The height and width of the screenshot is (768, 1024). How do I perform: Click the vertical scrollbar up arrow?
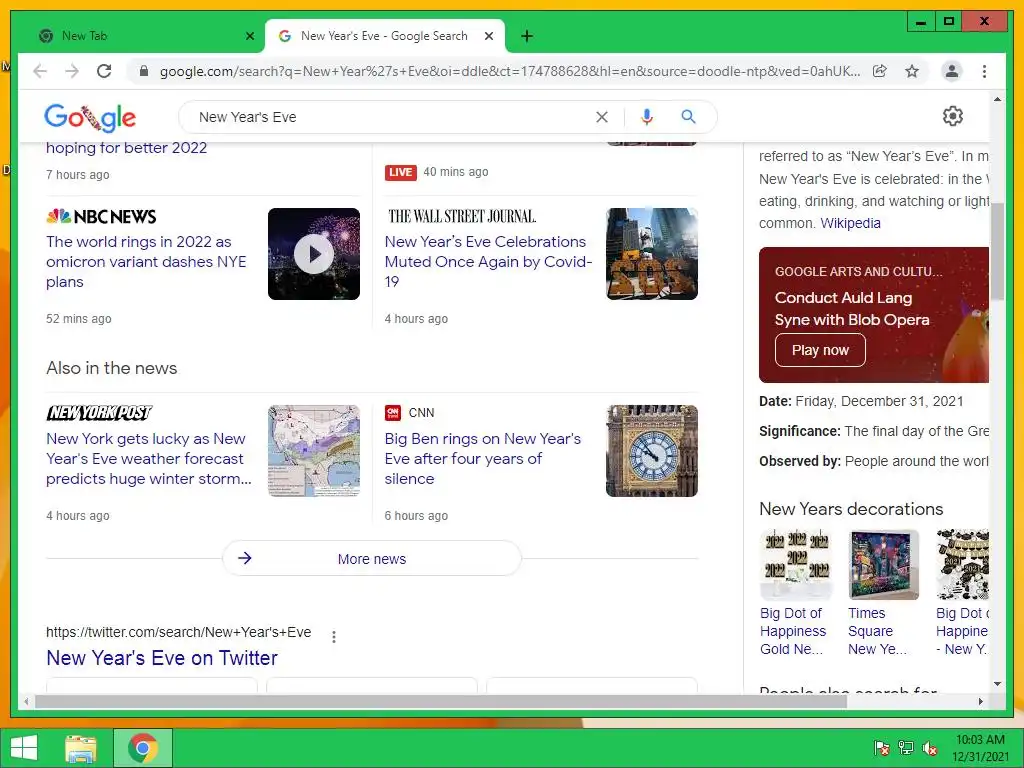click(997, 100)
